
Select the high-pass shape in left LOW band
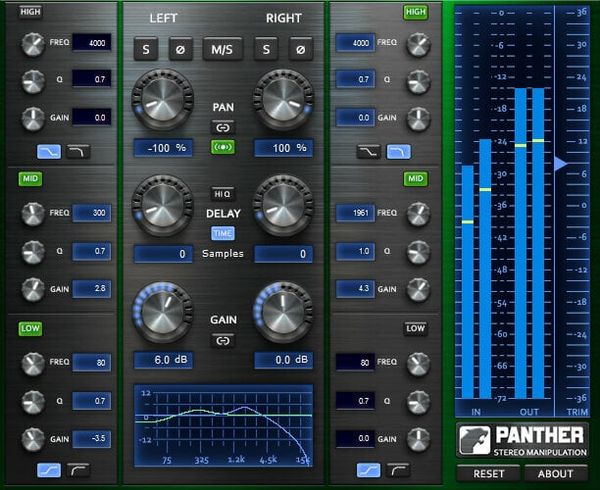click(x=80, y=469)
